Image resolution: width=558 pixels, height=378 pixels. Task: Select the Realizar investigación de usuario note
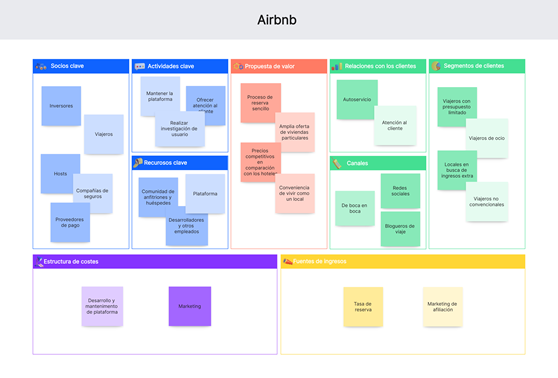click(x=180, y=129)
